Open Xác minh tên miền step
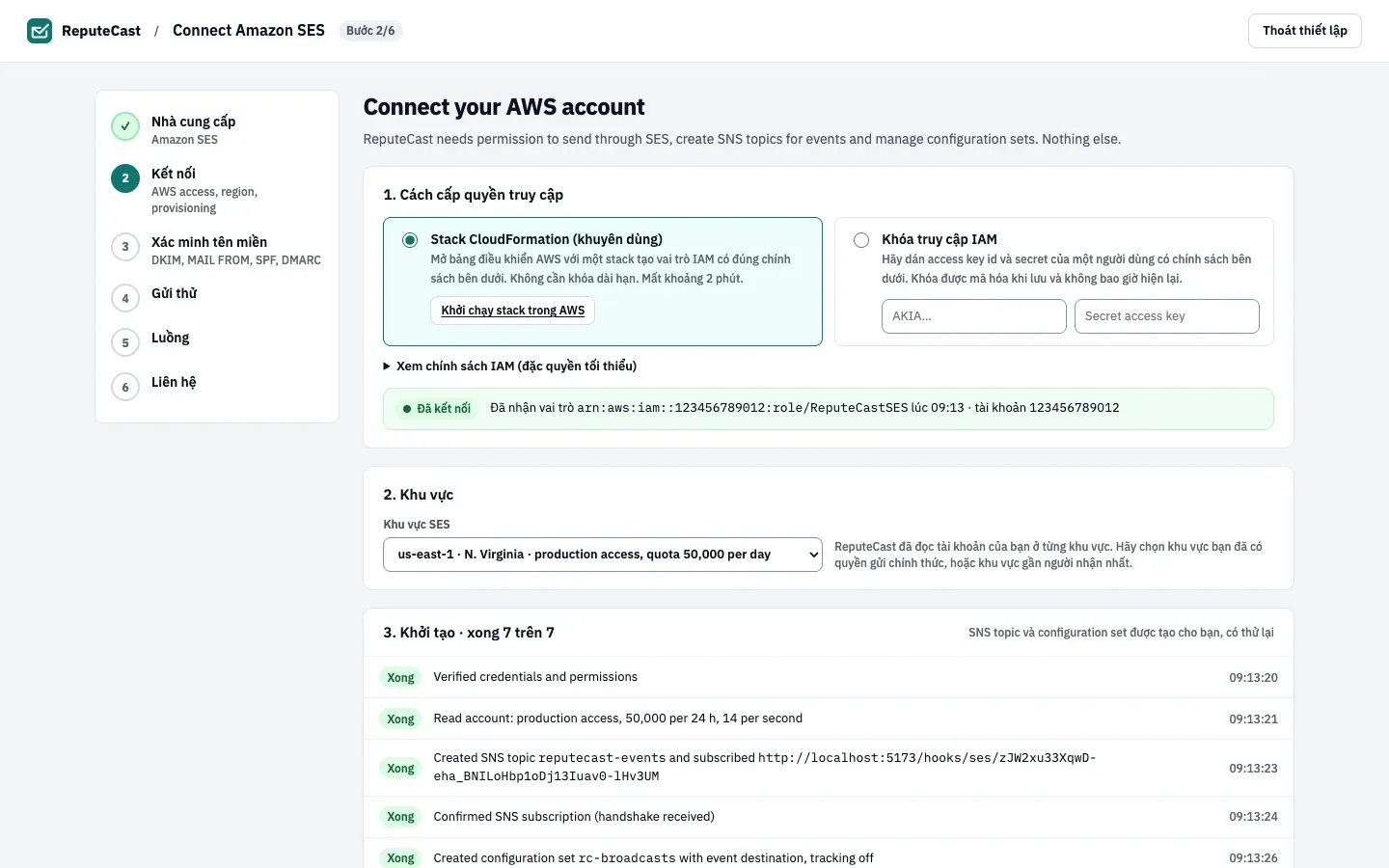The width and height of the screenshot is (1389, 868). [x=209, y=242]
